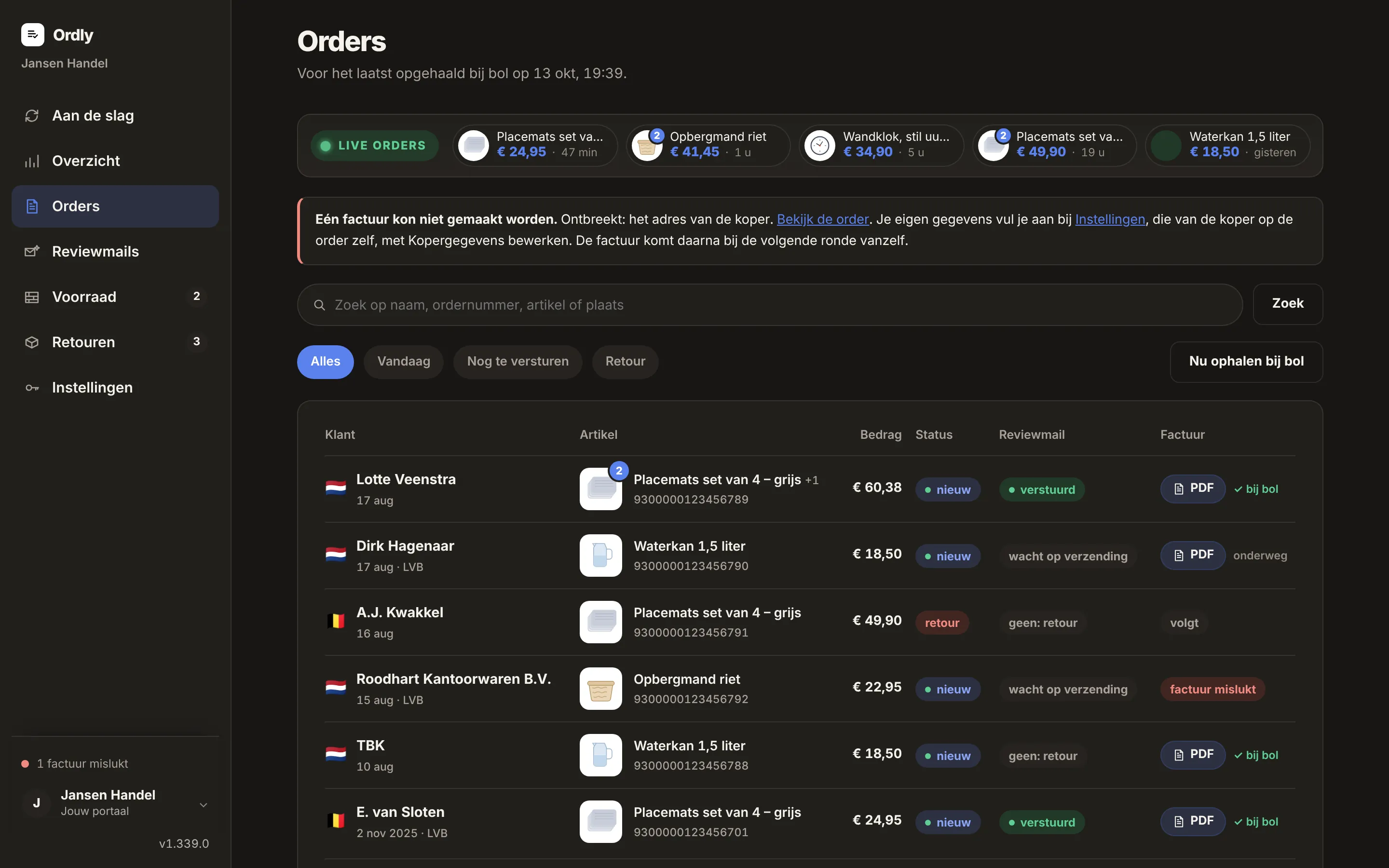Screen dimensions: 1389x868
Task: Switch to the Vandaag filter
Action: [404, 362]
